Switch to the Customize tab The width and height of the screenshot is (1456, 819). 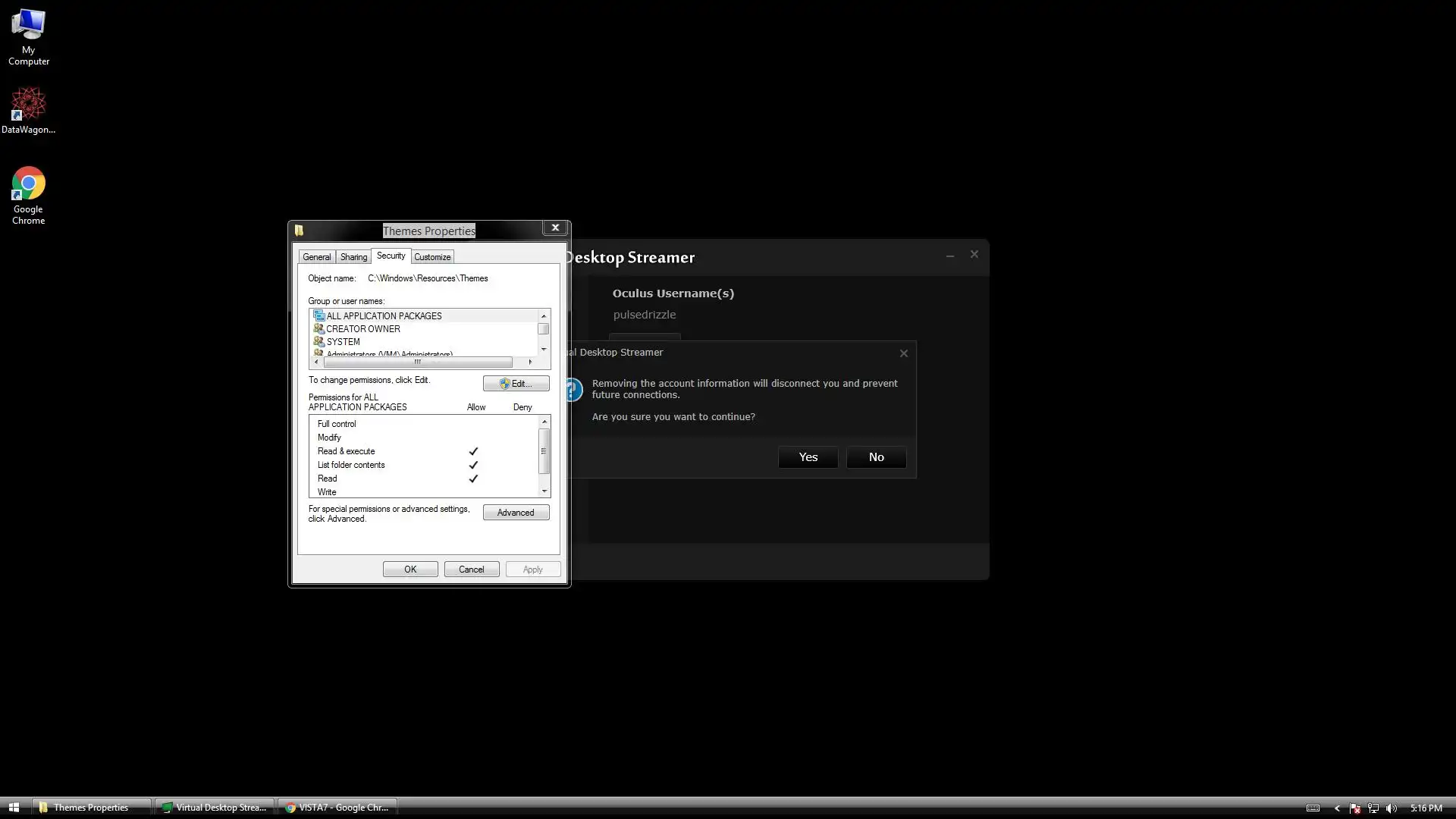click(x=432, y=257)
